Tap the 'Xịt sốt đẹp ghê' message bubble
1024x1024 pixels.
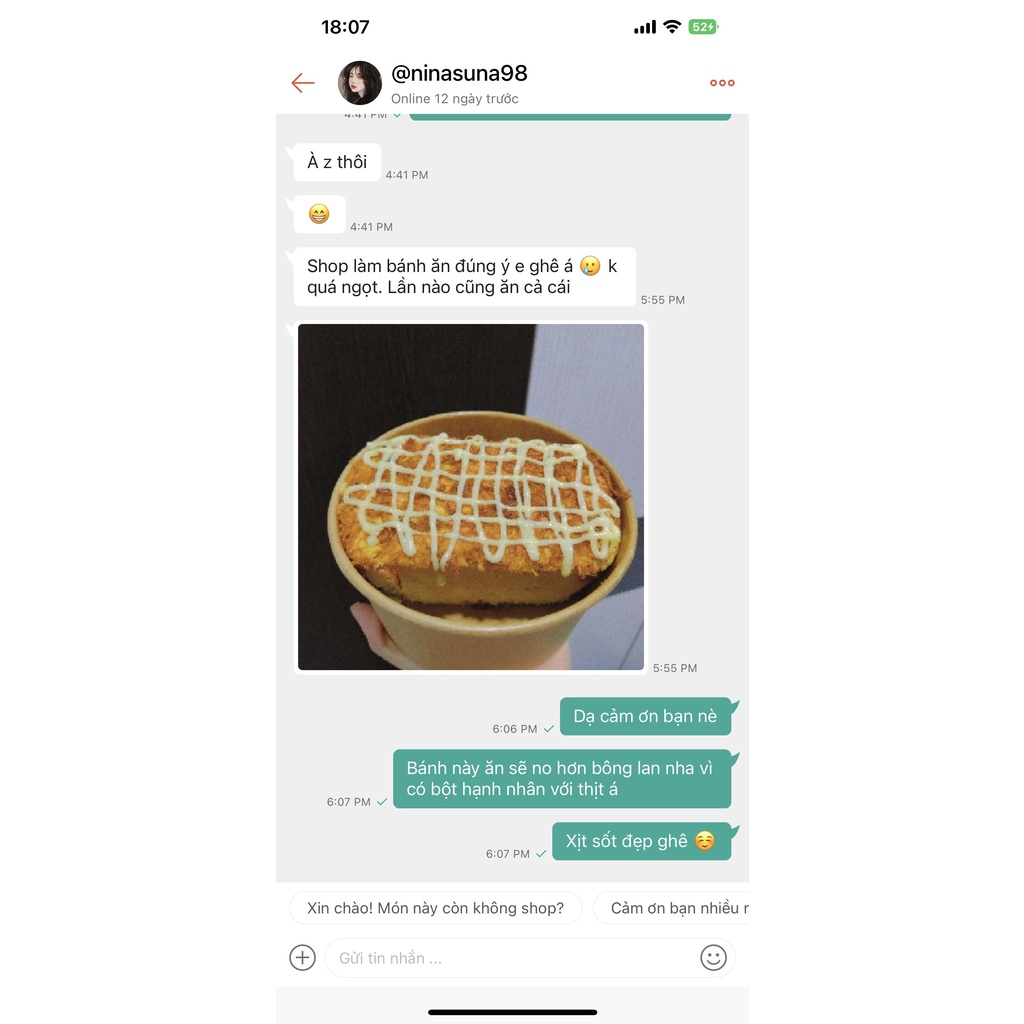tap(641, 841)
